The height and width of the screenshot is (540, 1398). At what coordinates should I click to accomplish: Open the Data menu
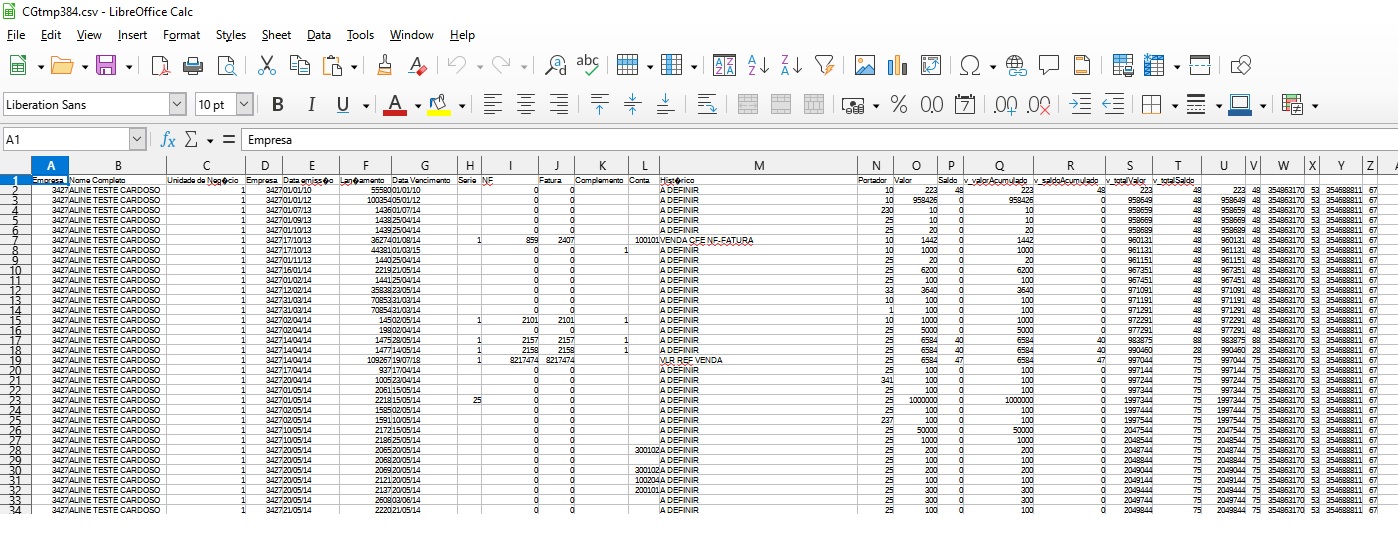point(319,35)
